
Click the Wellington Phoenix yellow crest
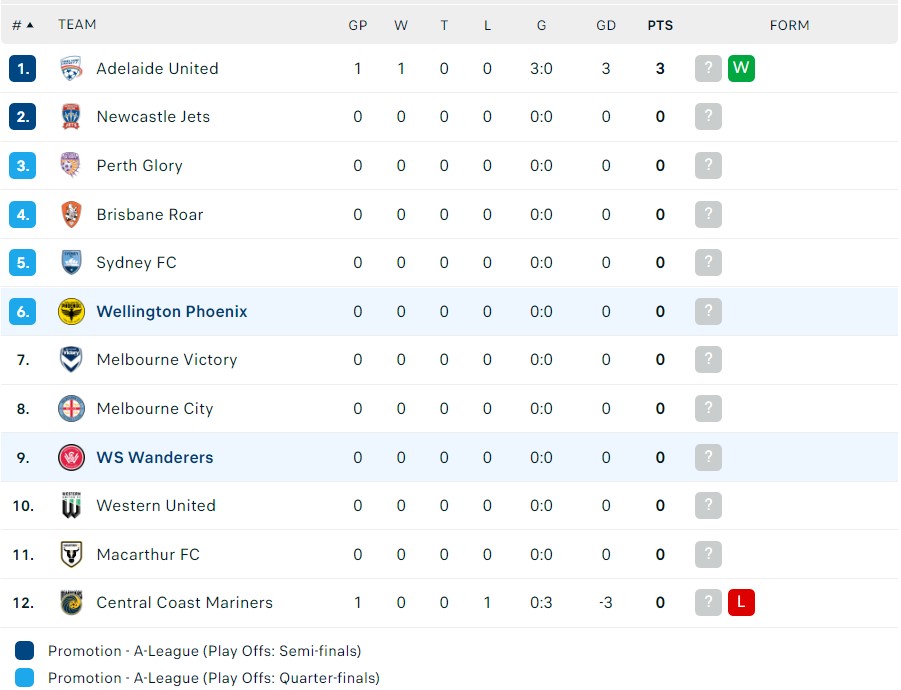pos(71,312)
